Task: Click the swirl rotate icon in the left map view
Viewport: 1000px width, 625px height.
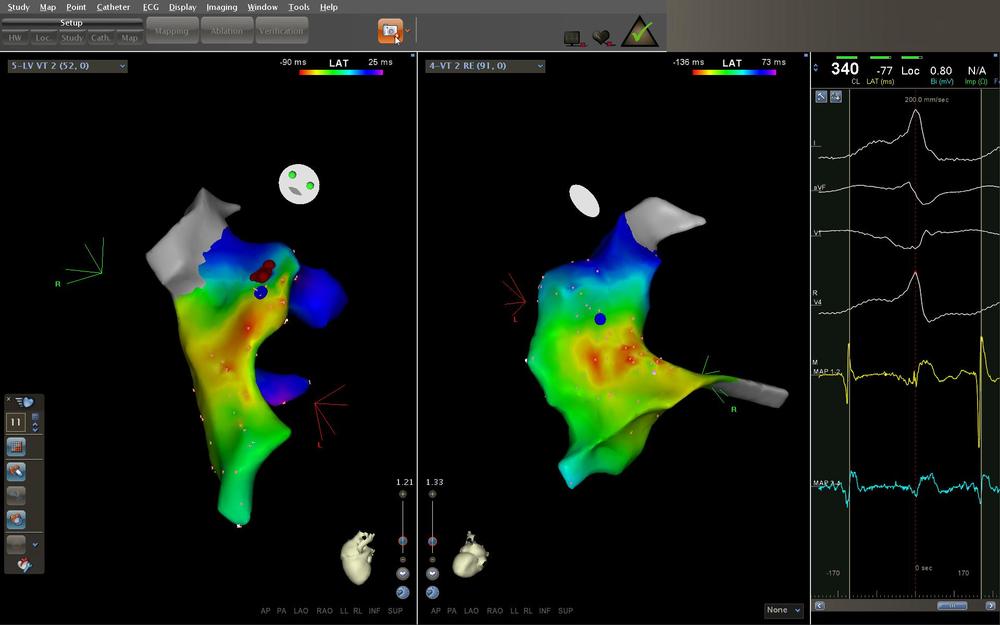Action: coord(403,592)
